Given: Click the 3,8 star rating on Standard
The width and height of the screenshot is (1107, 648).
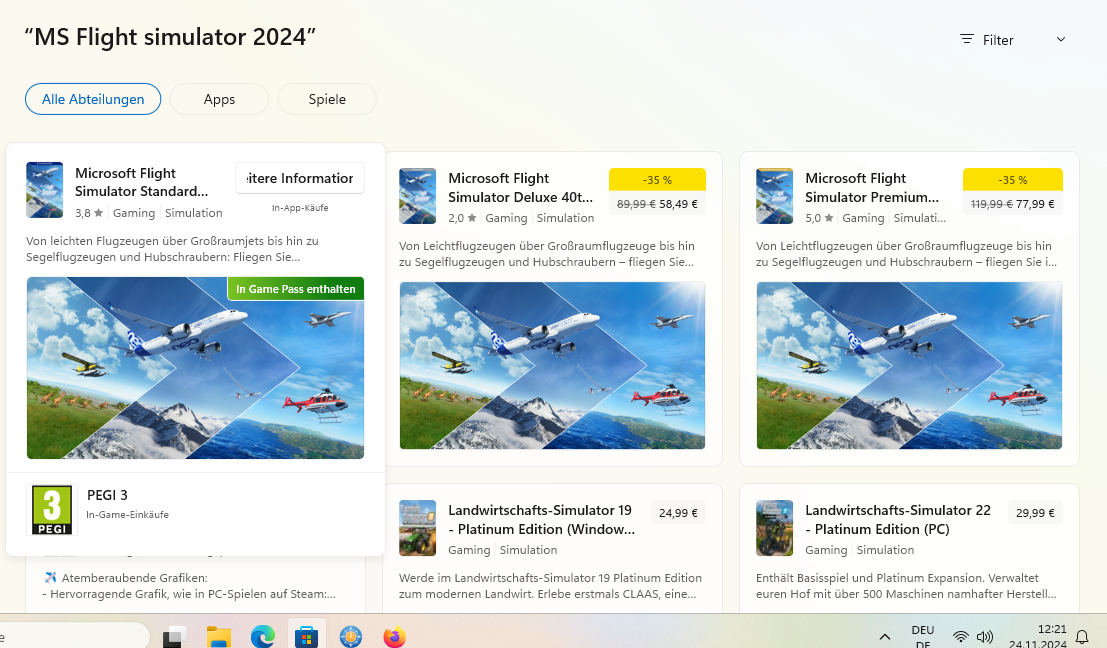Looking at the screenshot, I should point(89,212).
